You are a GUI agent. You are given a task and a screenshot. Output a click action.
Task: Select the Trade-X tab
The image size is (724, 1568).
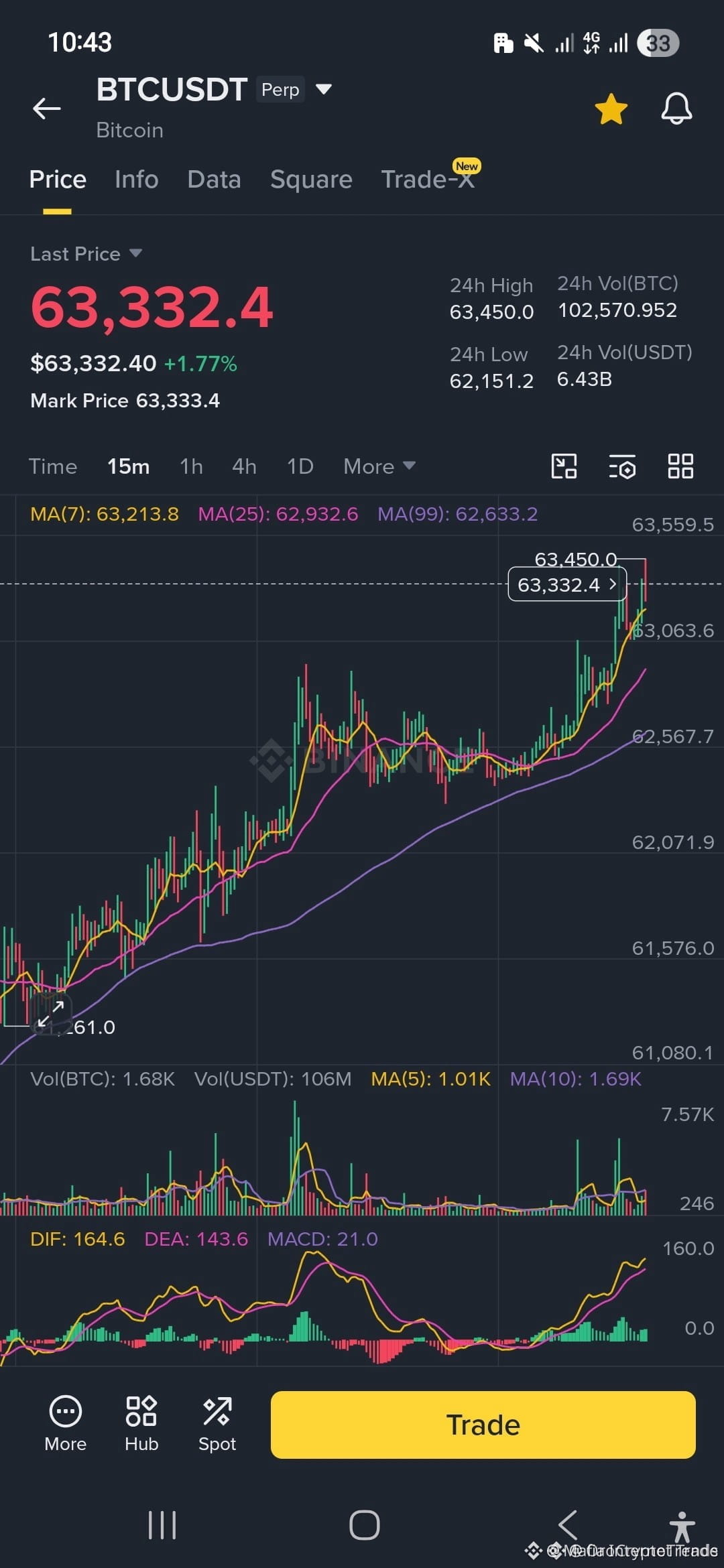pos(428,180)
